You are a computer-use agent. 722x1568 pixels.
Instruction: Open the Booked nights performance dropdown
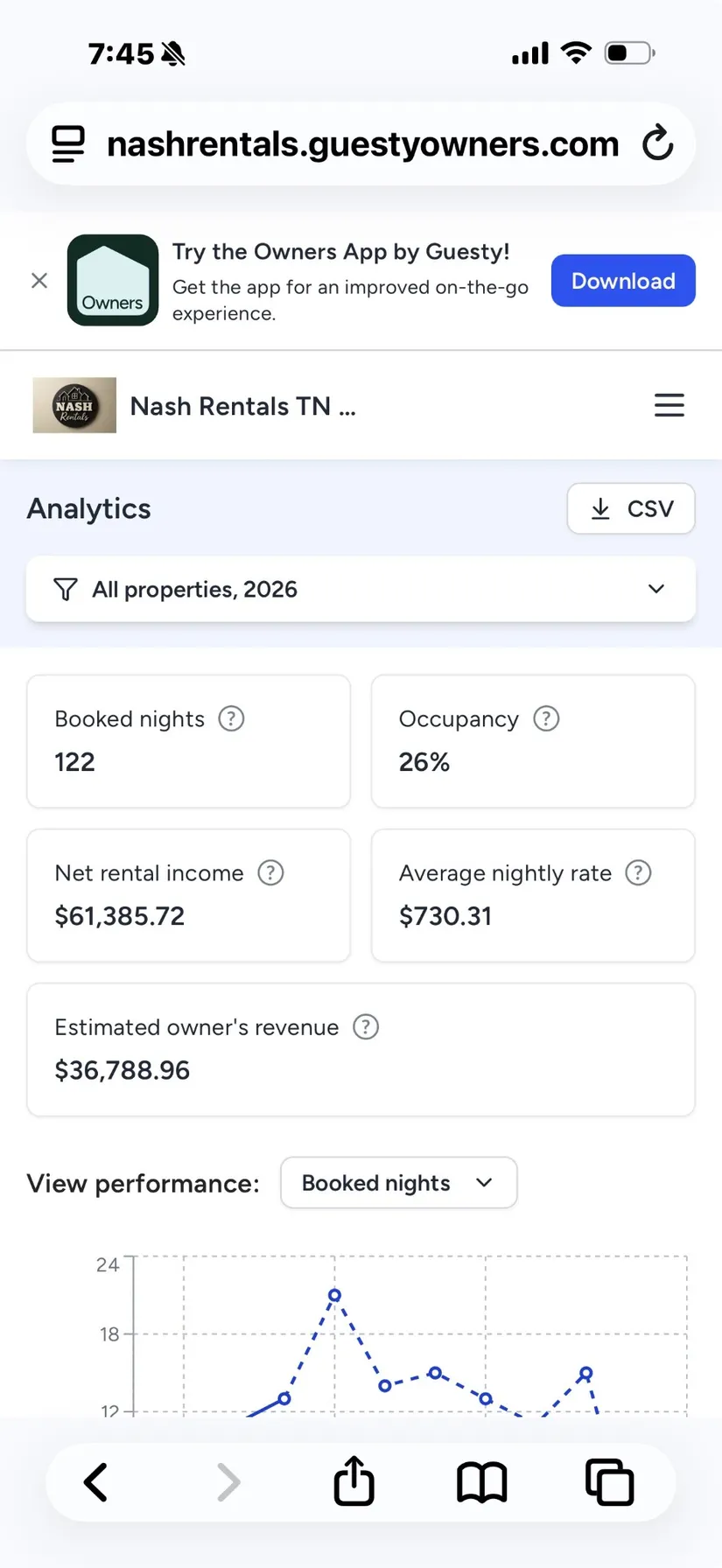(x=398, y=1183)
